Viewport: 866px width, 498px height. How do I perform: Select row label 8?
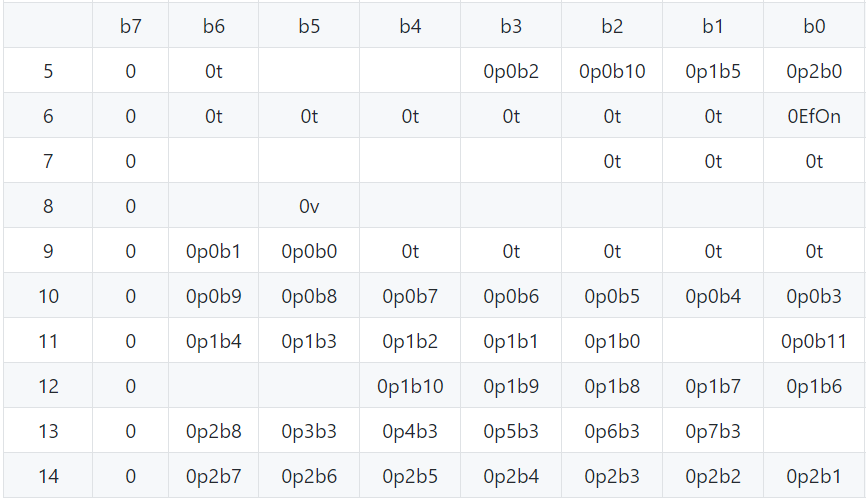coord(48,207)
